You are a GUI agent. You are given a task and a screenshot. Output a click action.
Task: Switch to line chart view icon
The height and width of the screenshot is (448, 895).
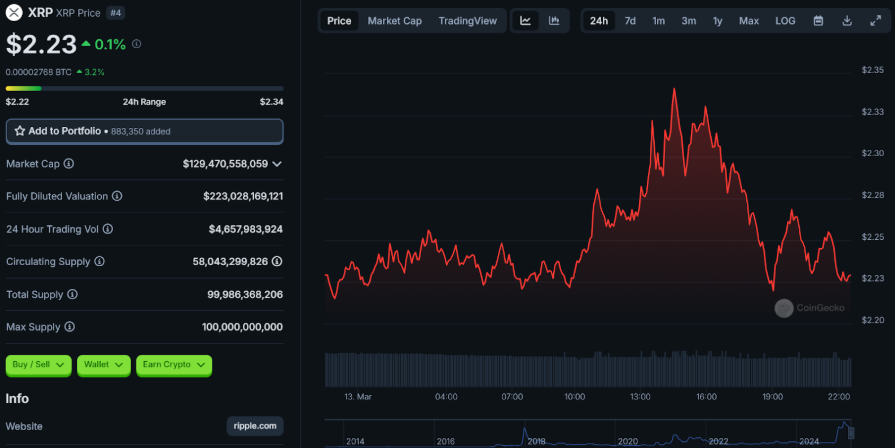[x=526, y=21]
